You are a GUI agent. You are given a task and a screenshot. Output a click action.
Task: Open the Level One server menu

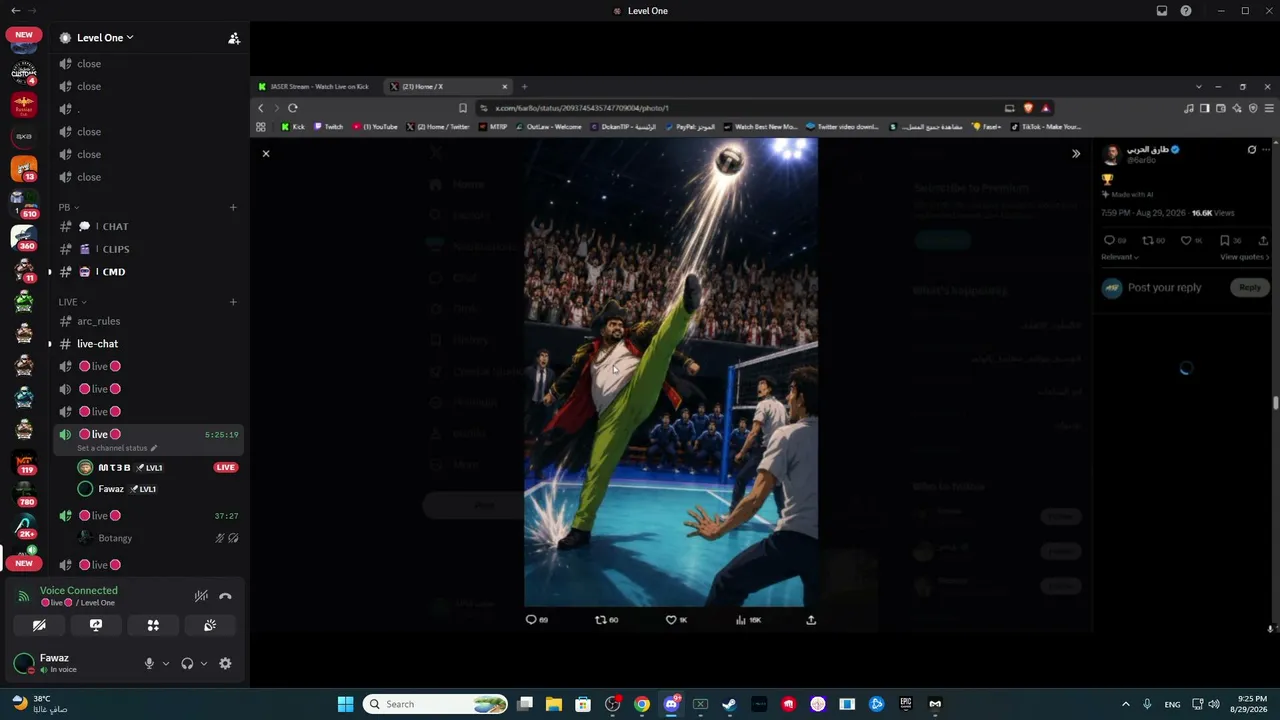[105, 38]
